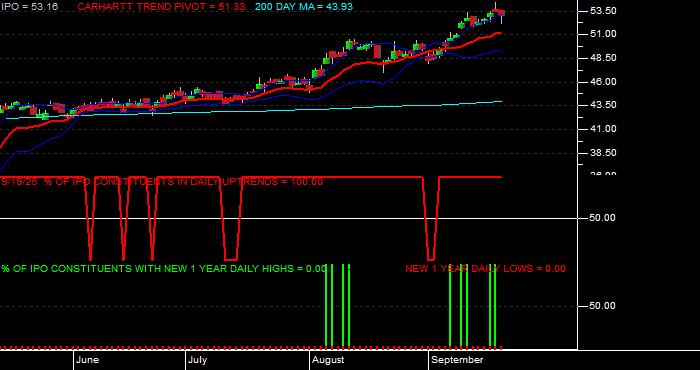Click the 48.50 price axis value
700x370 pixels.
[603, 58]
